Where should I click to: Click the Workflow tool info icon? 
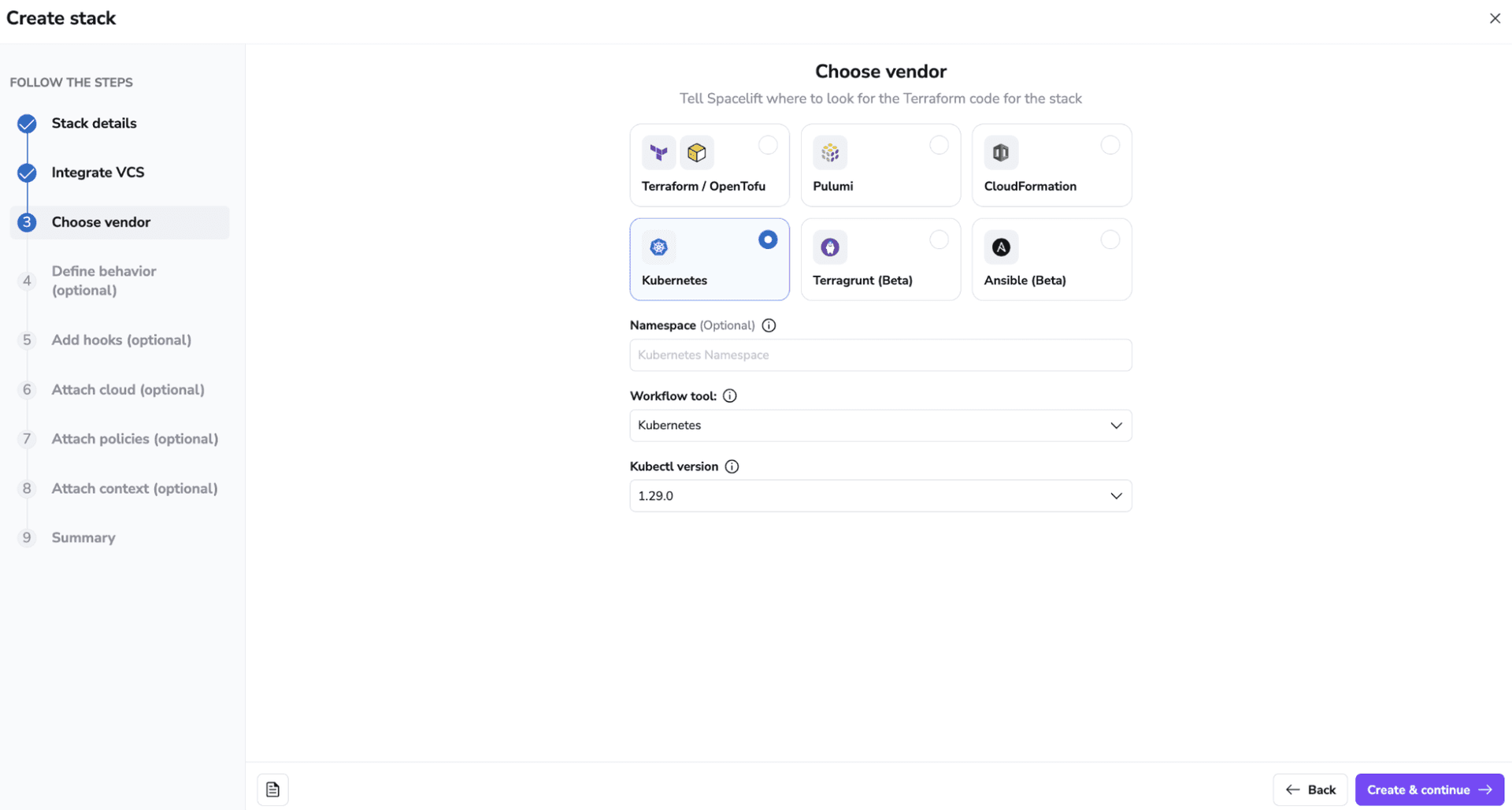[730, 396]
